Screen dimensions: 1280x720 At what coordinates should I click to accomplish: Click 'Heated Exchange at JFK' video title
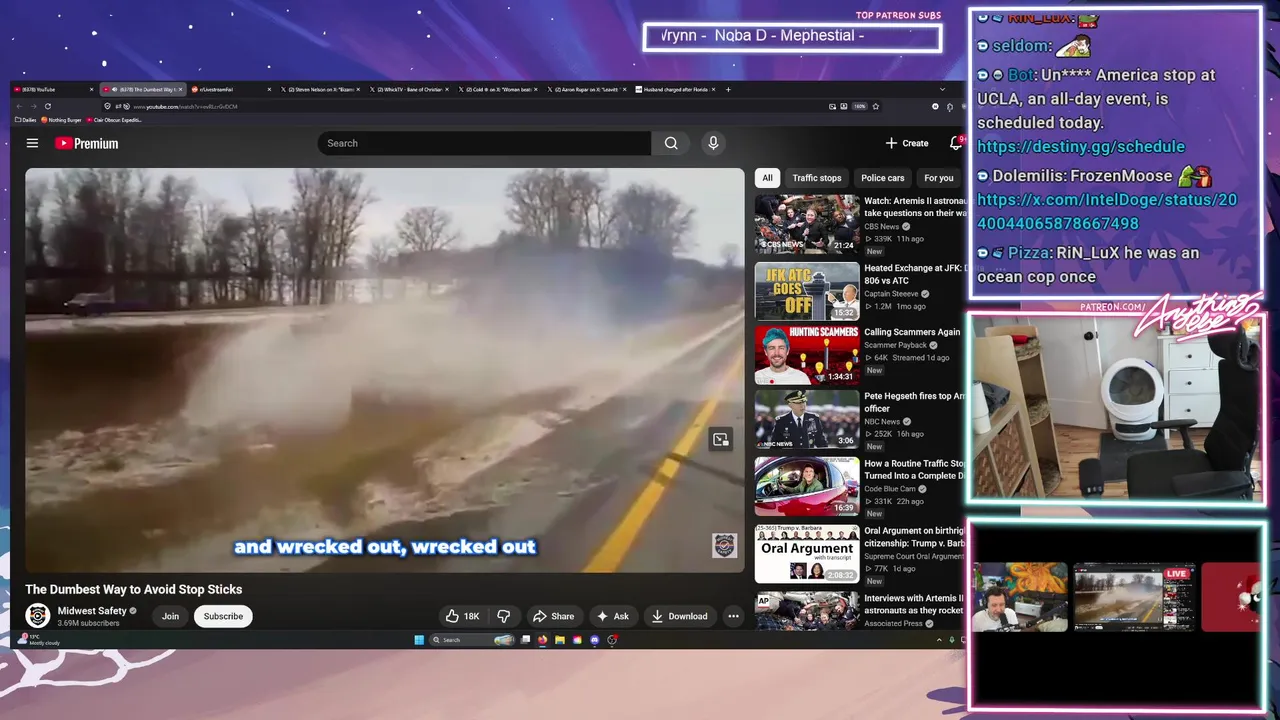tap(914, 274)
